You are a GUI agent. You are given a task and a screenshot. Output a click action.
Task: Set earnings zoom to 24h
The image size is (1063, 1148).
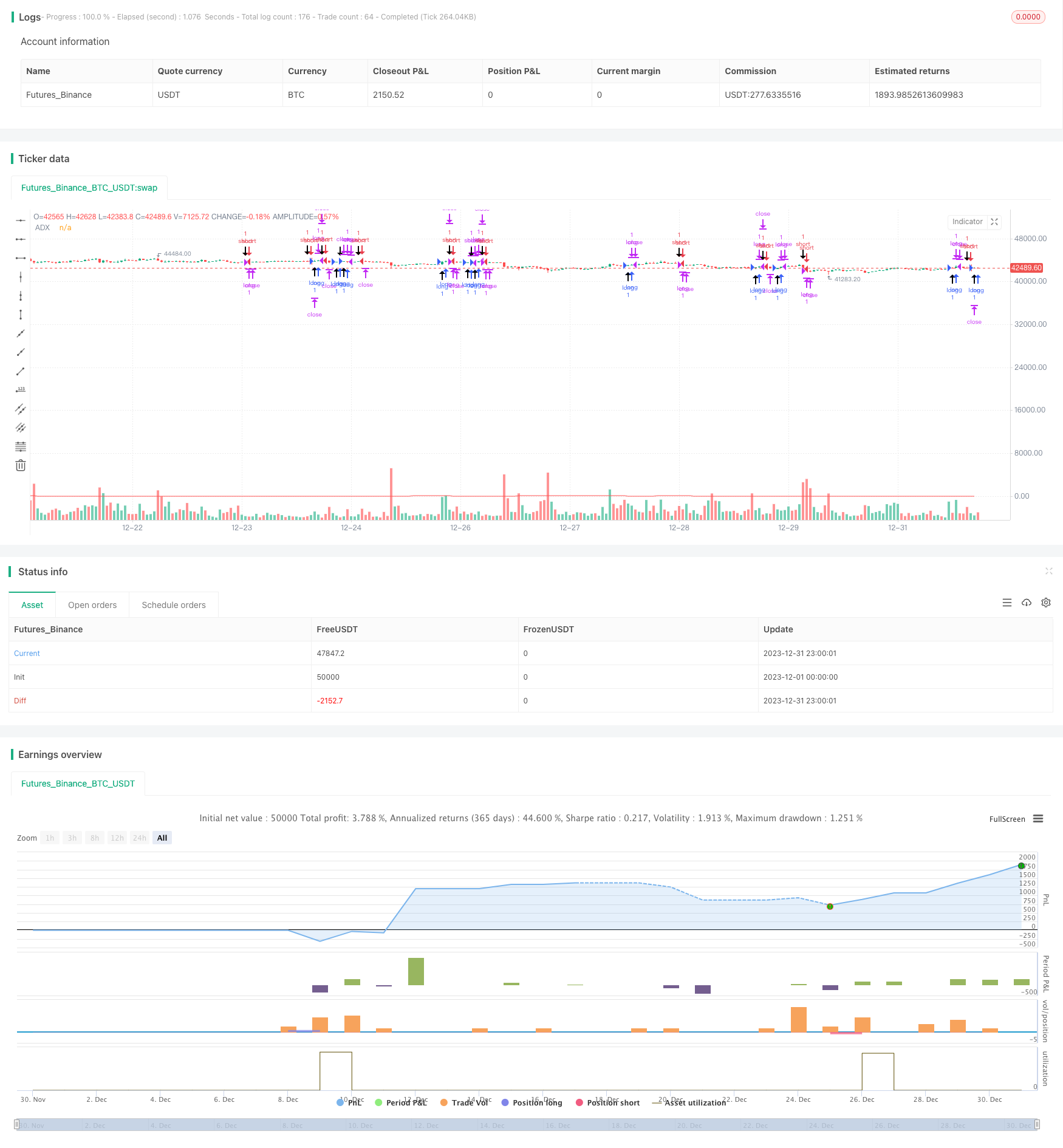coord(140,838)
